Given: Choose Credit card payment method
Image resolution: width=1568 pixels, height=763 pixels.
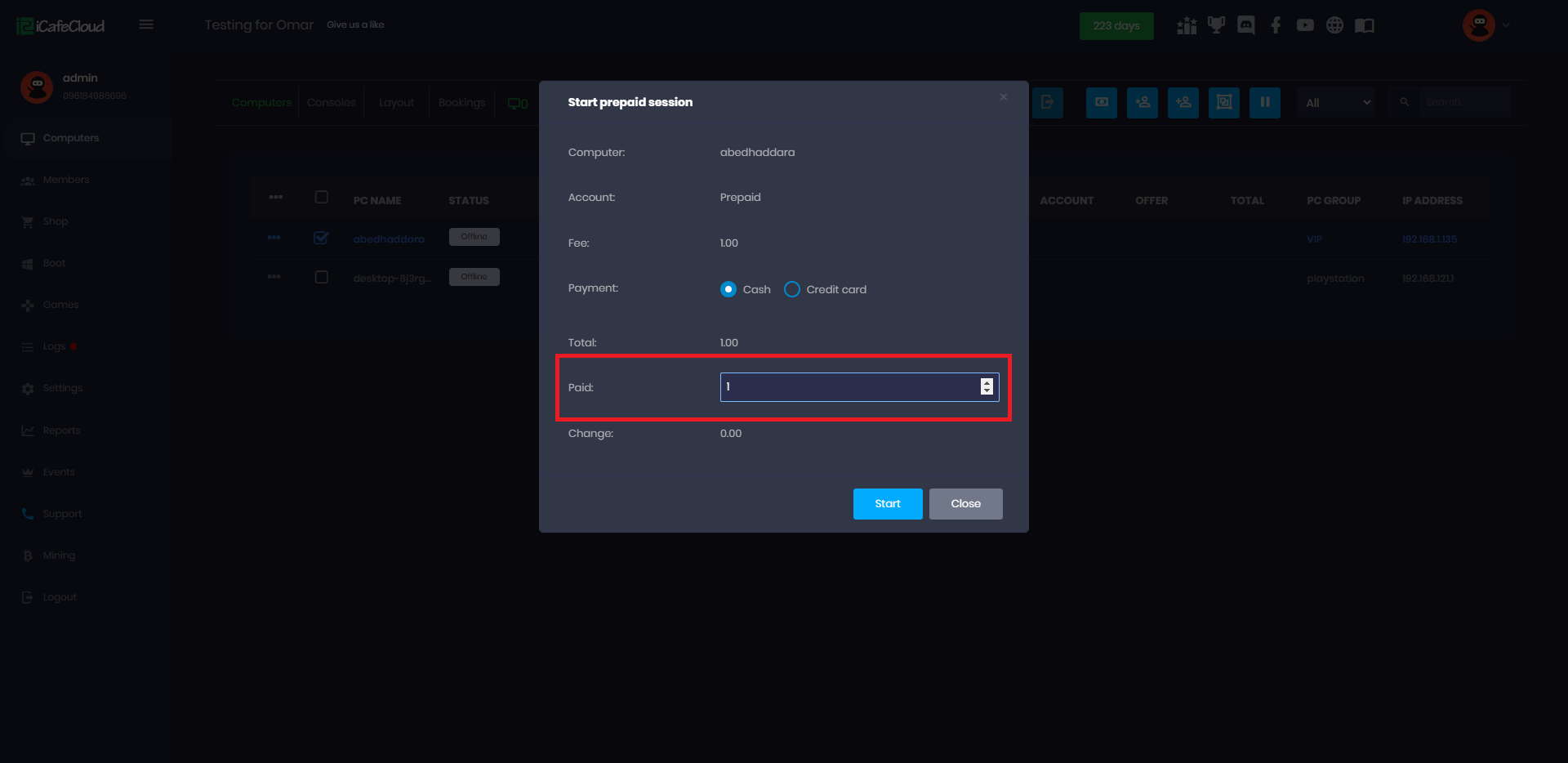Looking at the screenshot, I should 791,289.
